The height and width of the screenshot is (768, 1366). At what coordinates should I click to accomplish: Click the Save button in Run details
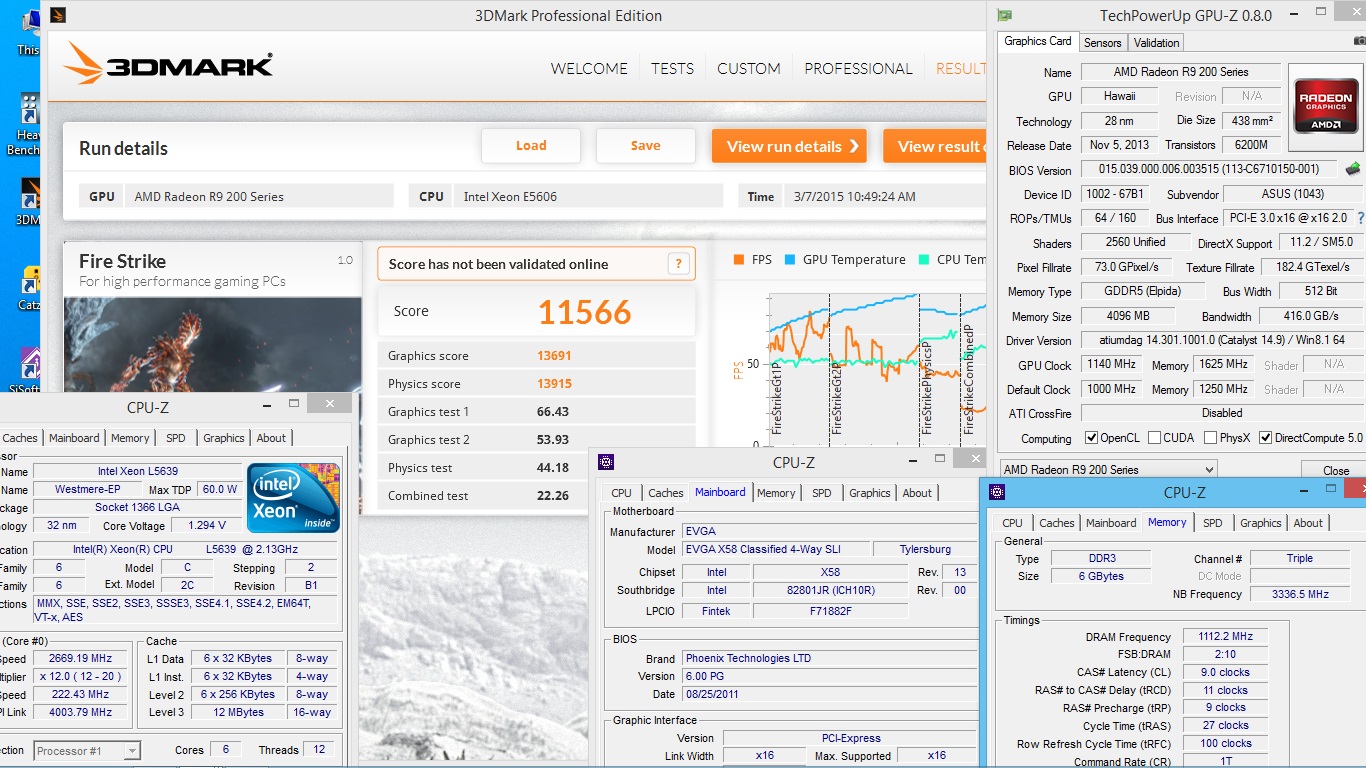[646, 146]
